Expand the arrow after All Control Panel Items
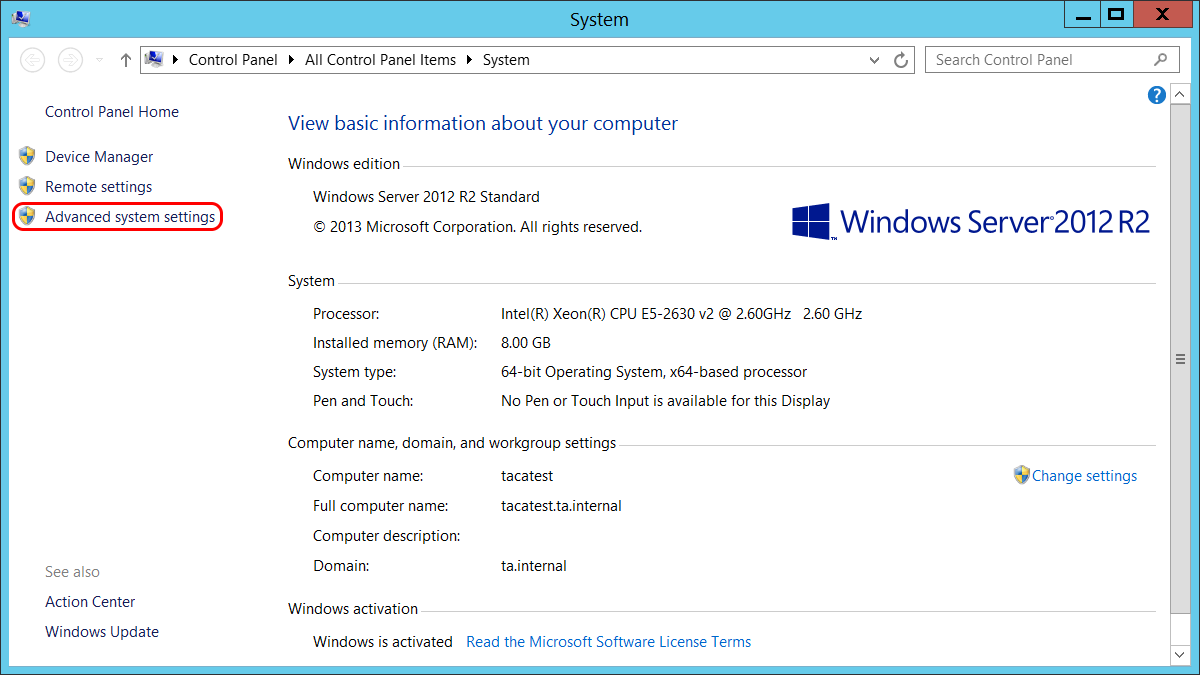Screen dimensions: 1200x675 469,60
